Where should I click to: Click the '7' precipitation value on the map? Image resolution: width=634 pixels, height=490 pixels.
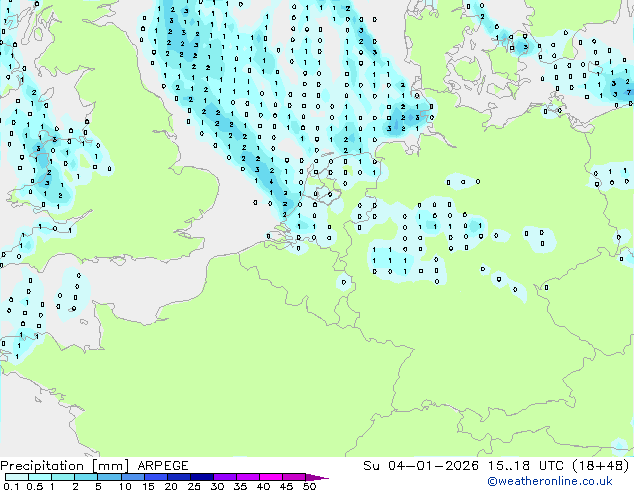(629, 92)
